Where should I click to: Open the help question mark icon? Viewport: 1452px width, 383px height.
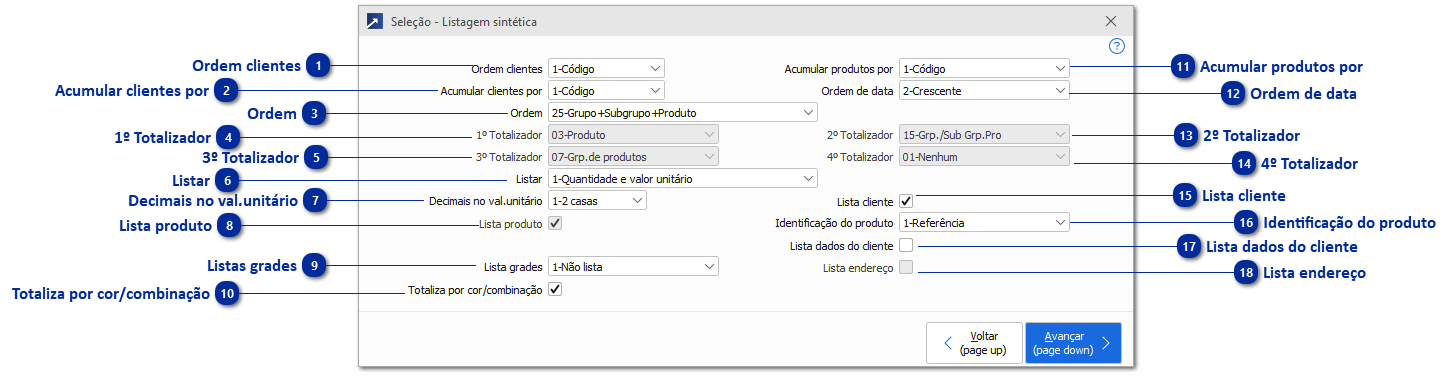click(1117, 46)
